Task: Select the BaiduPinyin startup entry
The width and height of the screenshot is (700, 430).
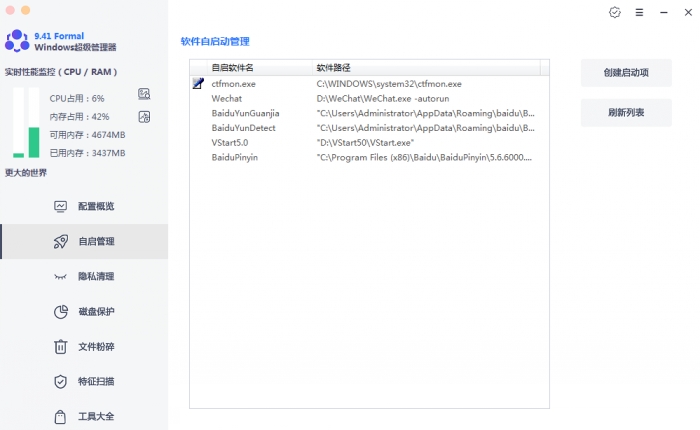Action: click(x=369, y=157)
